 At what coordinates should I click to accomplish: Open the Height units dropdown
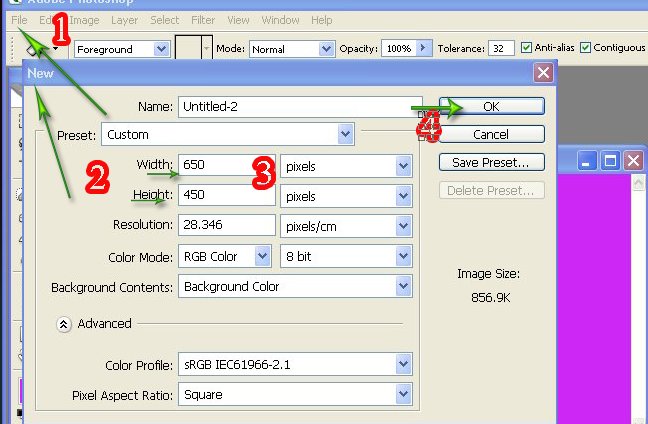(346, 196)
